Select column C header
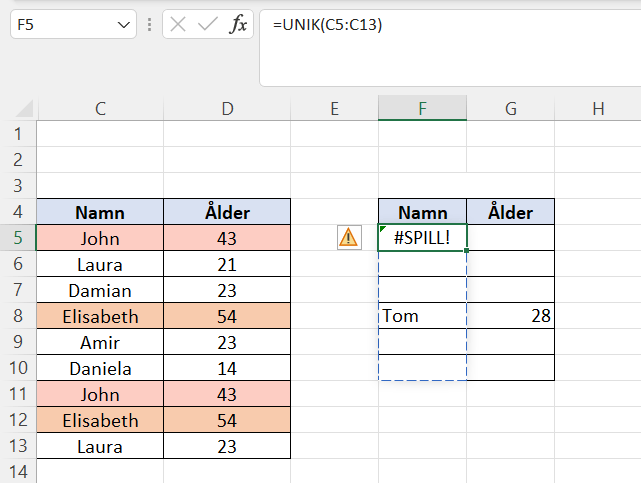This screenshot has height=483, width=641. click(x=100, y=109)
